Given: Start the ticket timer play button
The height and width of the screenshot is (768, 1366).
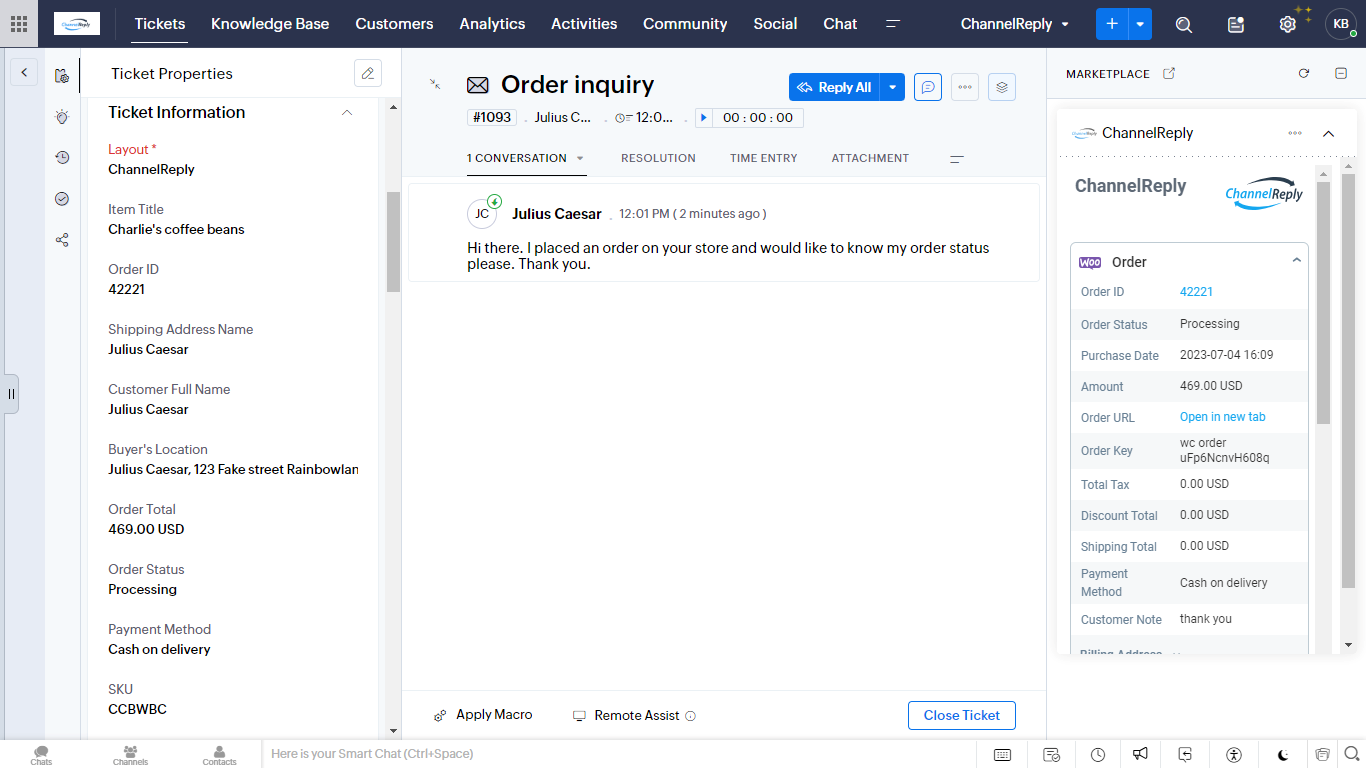Looking at the screenshot, I should click(x=704, y=118).
